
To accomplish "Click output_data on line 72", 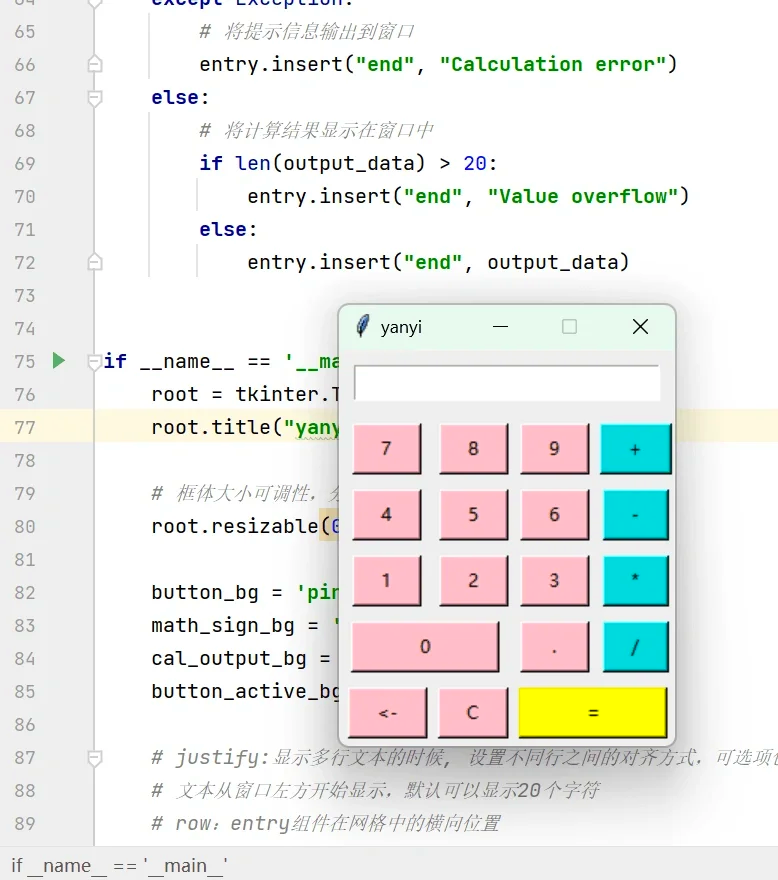I will point(552,262).
